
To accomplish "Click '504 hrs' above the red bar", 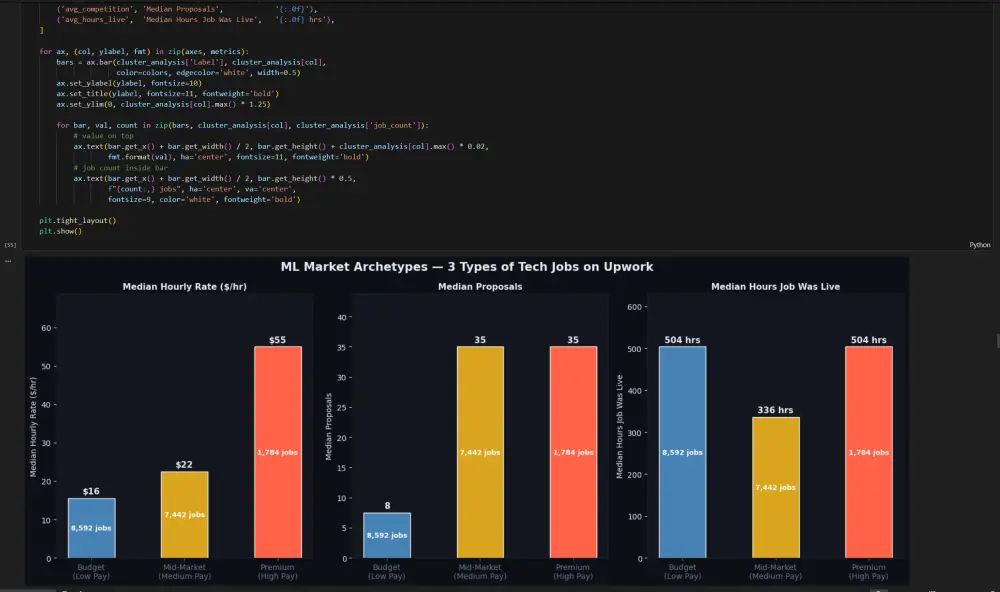I will pyautogui.click(x=868, y=340).
